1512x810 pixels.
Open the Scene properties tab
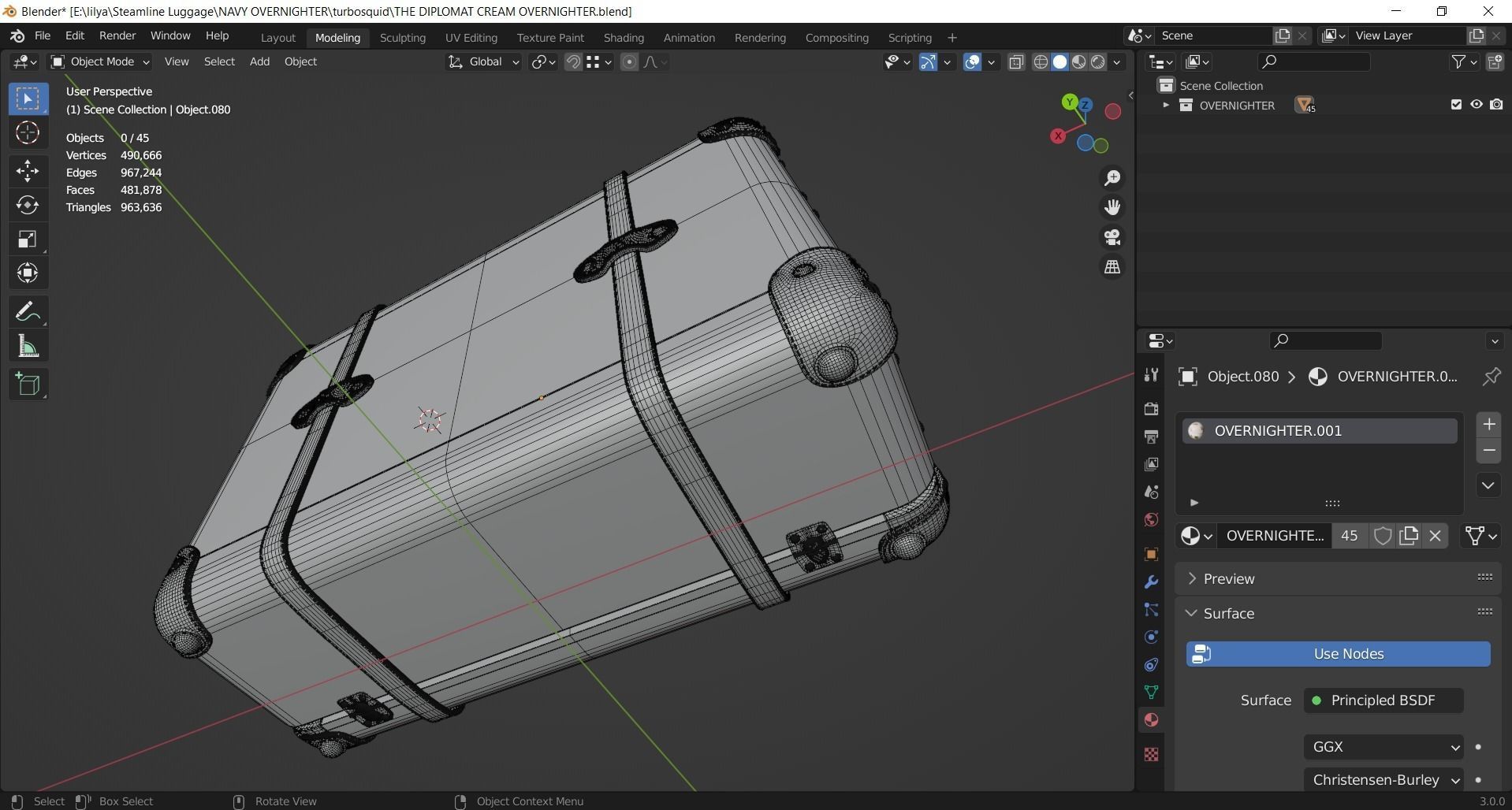[1151, 492]
